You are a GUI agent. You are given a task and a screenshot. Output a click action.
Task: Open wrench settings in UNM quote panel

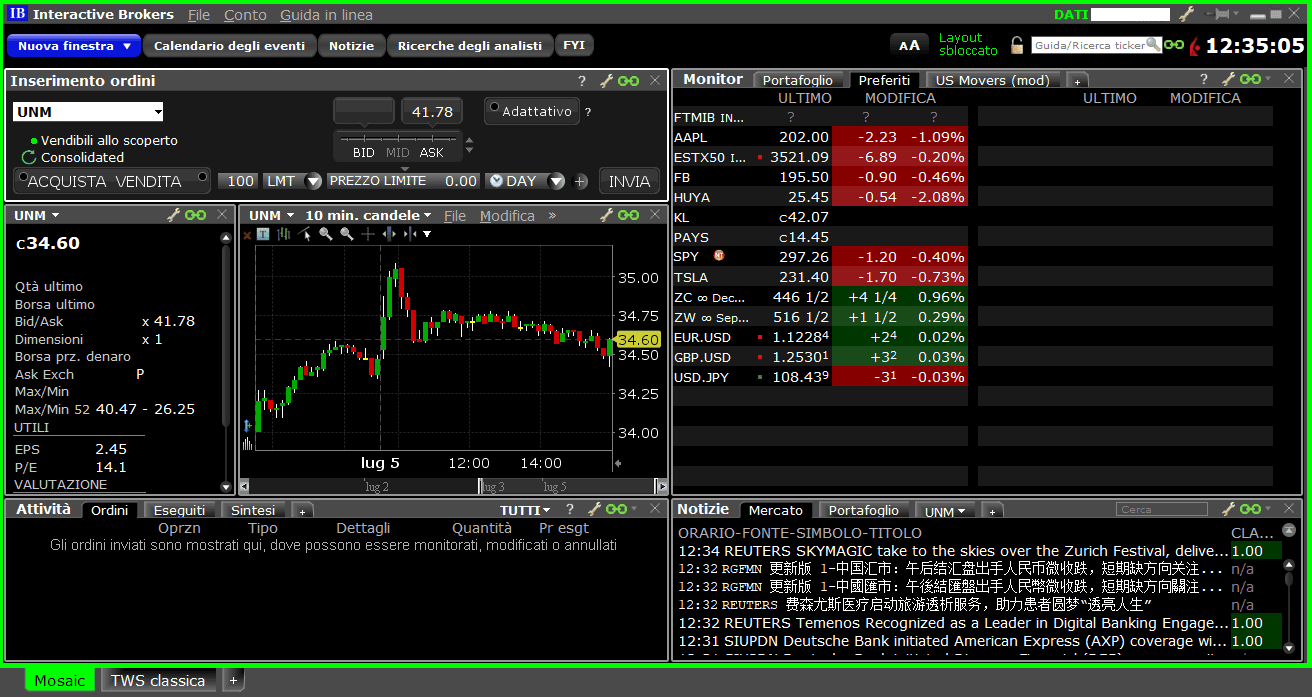click(x=173, y=215)
